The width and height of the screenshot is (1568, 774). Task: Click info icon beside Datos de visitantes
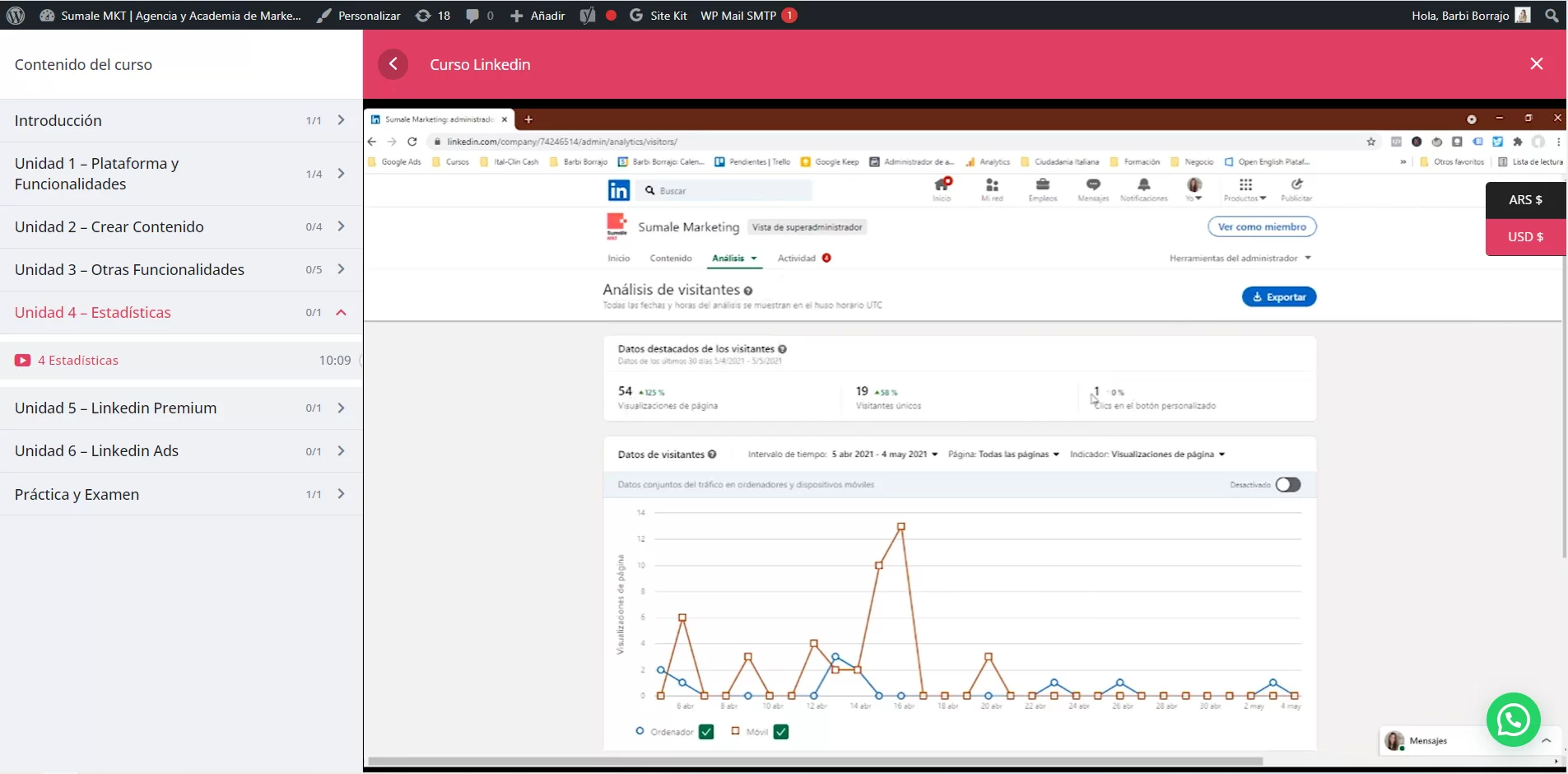coord(712,455)
